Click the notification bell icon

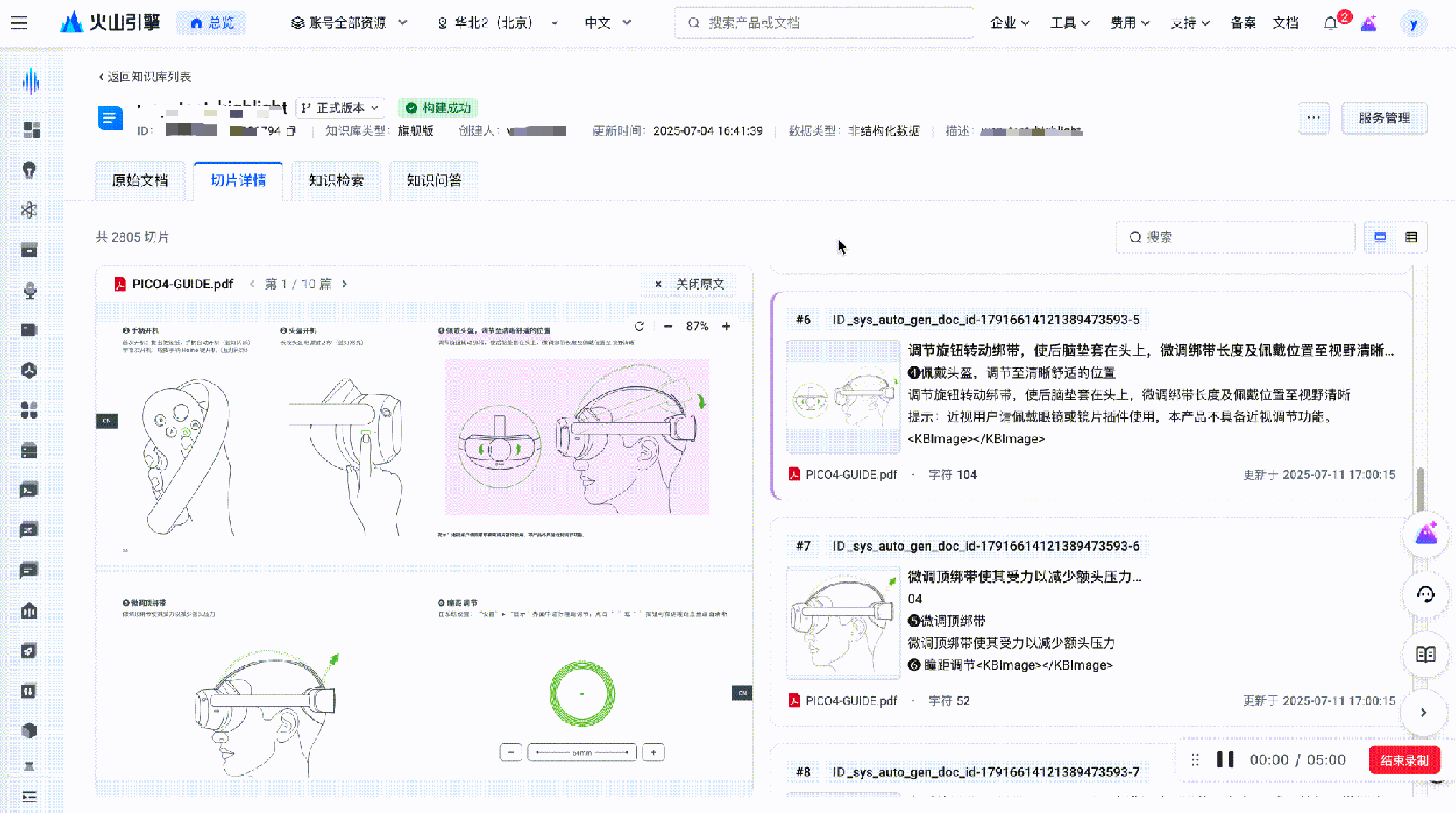click(x=1330, y=23)
